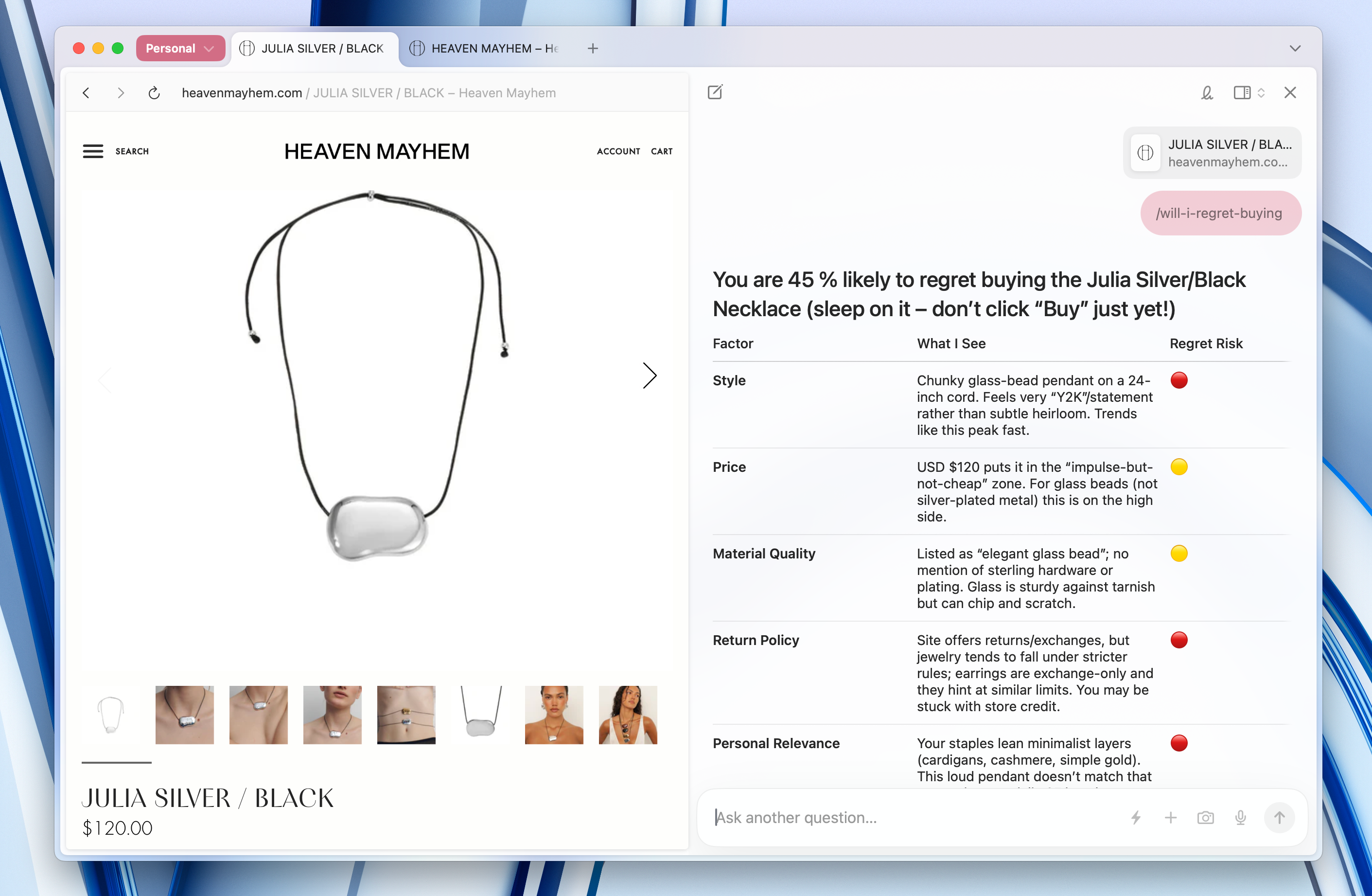Image resolution: width=1372 pixels, height=896 pixels.
Task: Start a new chat with compose icon
Action: pyautogui.click(x=715, y=92)
